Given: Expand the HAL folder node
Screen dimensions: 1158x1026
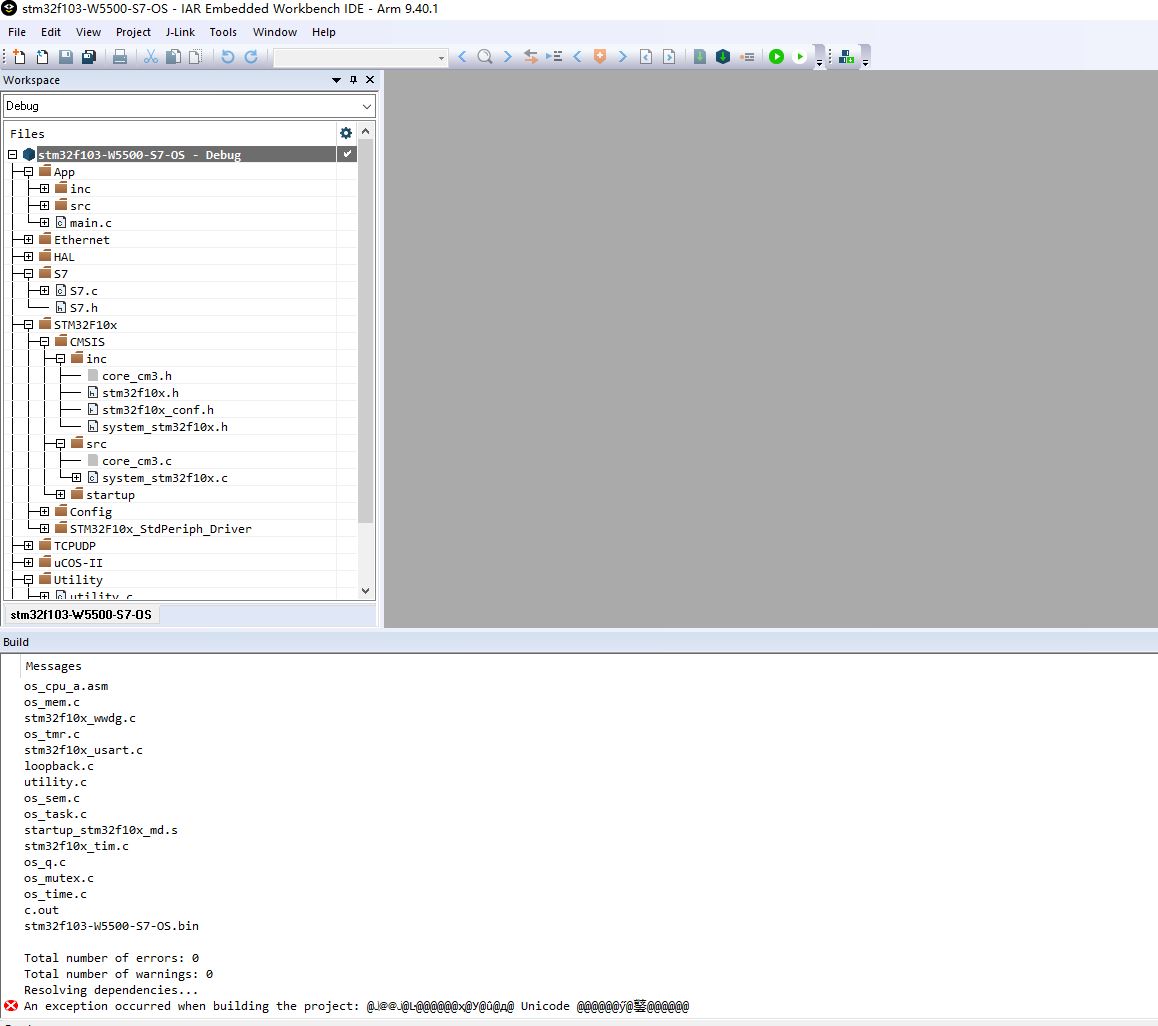Looking at the screenshot, I should point(28,256).
